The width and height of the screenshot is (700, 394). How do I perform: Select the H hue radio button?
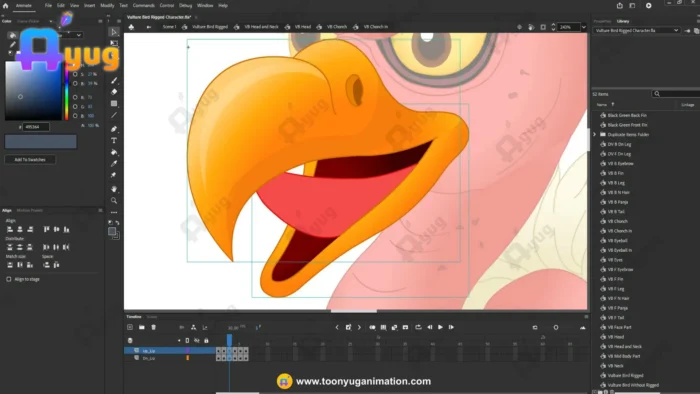pos(75,66)
